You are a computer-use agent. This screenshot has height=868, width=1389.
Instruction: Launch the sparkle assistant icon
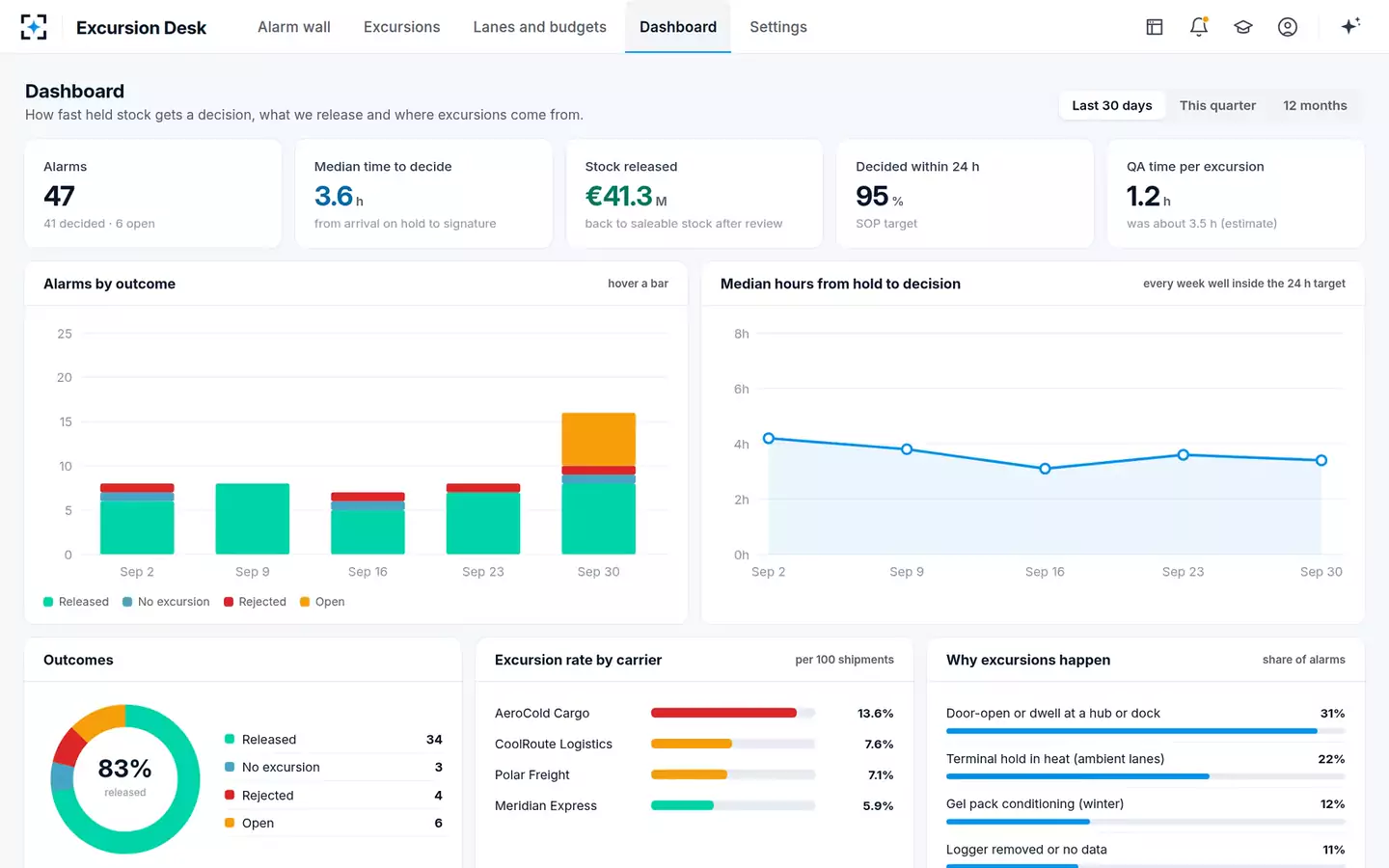click(1350, 26)
